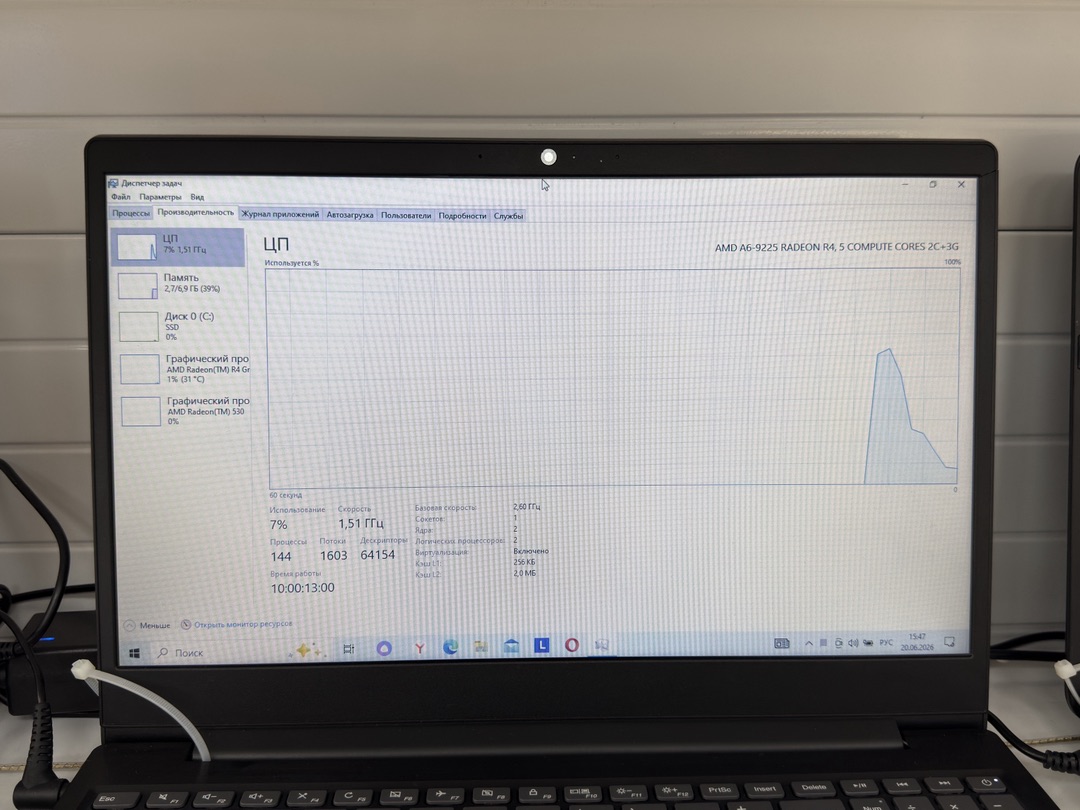Launch Yandex Browser from the taskbar

pos(419,647)
